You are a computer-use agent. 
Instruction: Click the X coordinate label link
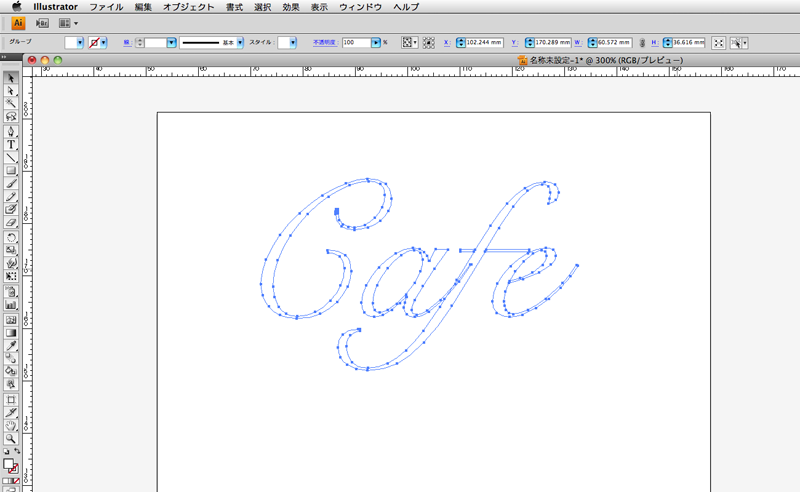click(x=446, y=43)
